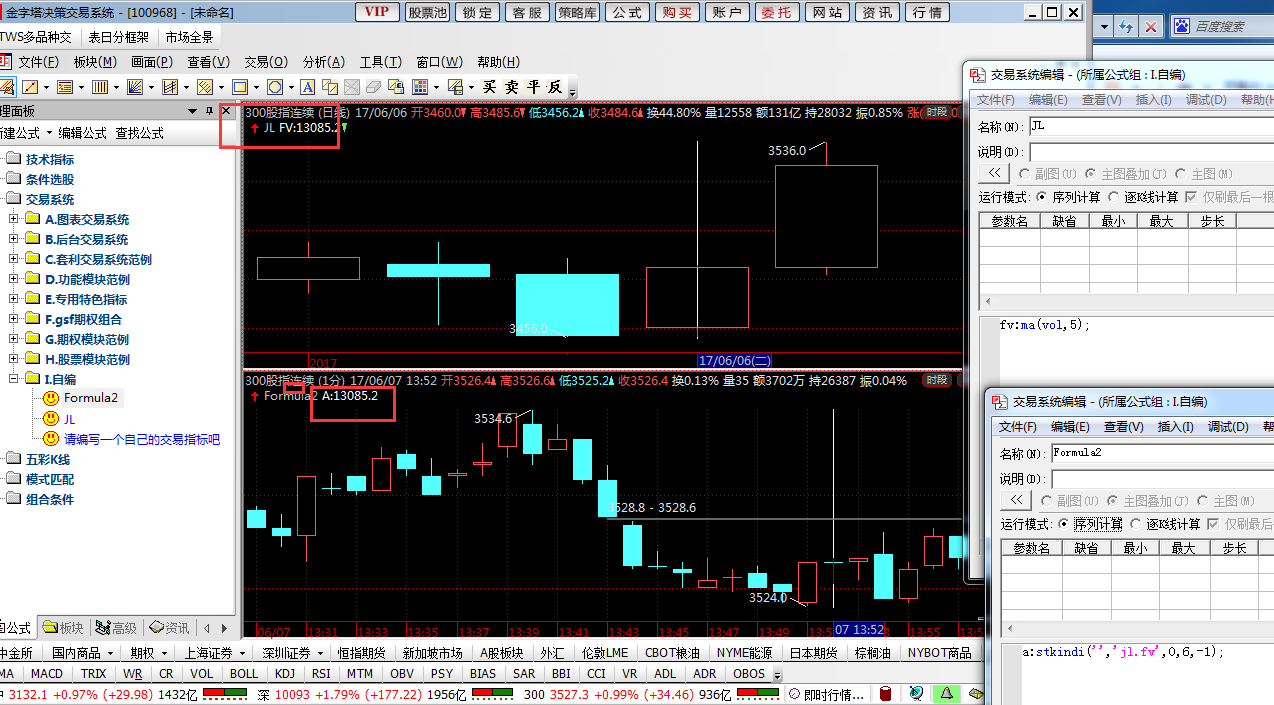1274x705 pixels.
Task: Click the eraser tool icon
Action: (373, 87)
